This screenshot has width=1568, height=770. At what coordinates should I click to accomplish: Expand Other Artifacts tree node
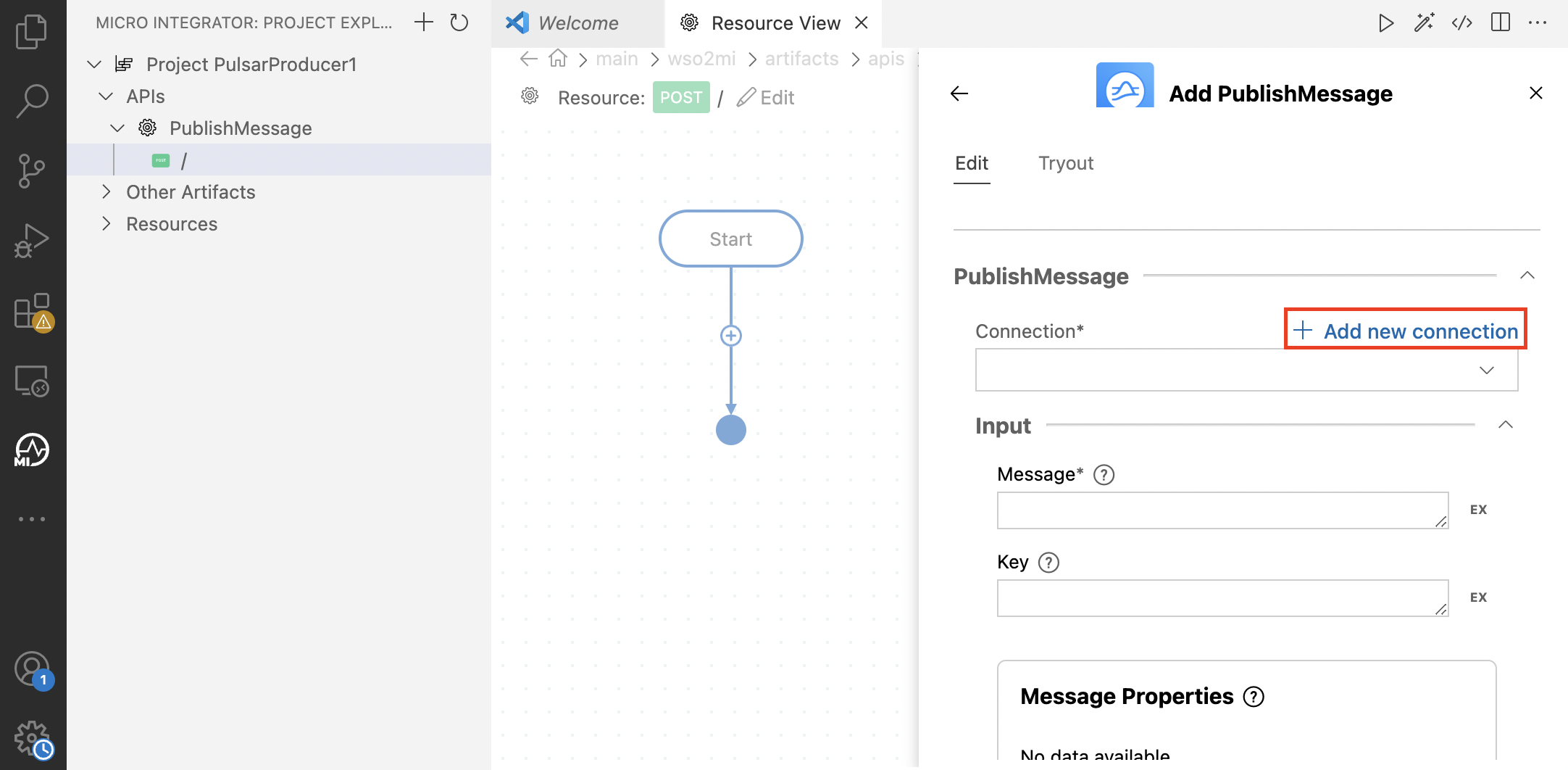click(x=106, y=192)
